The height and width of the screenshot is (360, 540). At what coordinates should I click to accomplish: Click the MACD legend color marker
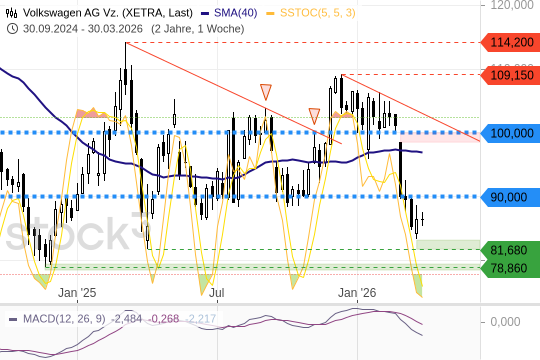pyautogui.click(x=13, y=319)
